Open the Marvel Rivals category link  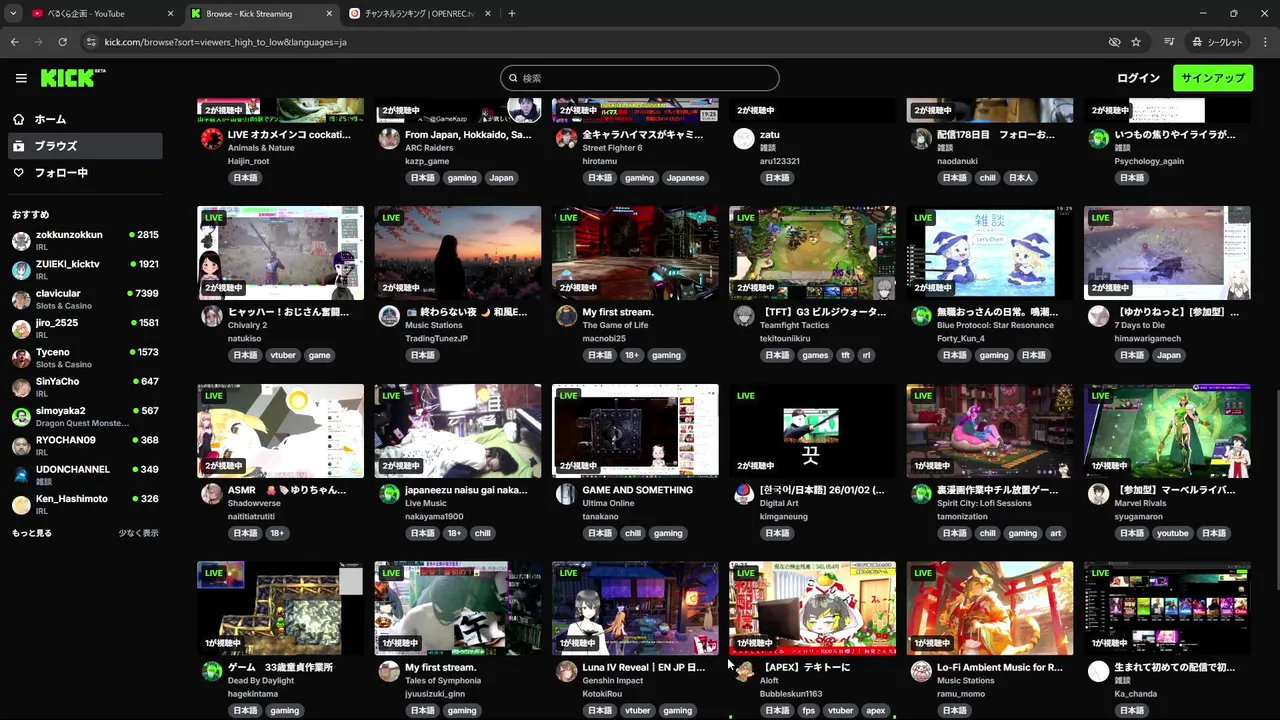pyautogui.click(x=1141, y=503)
